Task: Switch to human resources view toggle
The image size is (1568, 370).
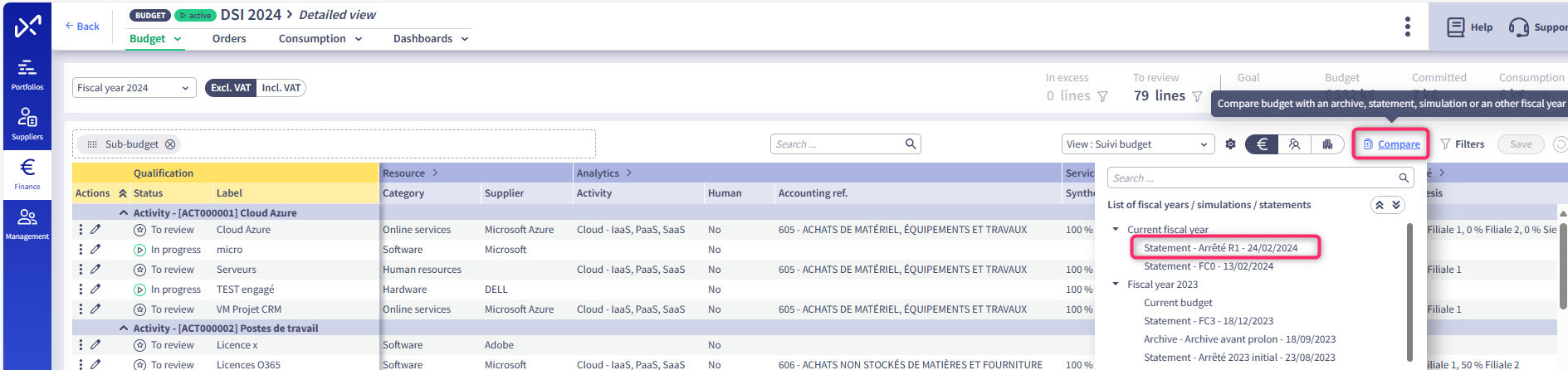Action: tap(1294, 144)
